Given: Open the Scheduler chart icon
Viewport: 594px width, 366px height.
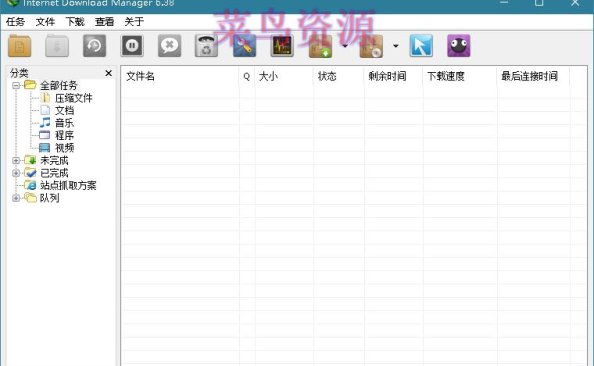Looking at the screenshot, I should pyautogui.click(x=282, y=46).
